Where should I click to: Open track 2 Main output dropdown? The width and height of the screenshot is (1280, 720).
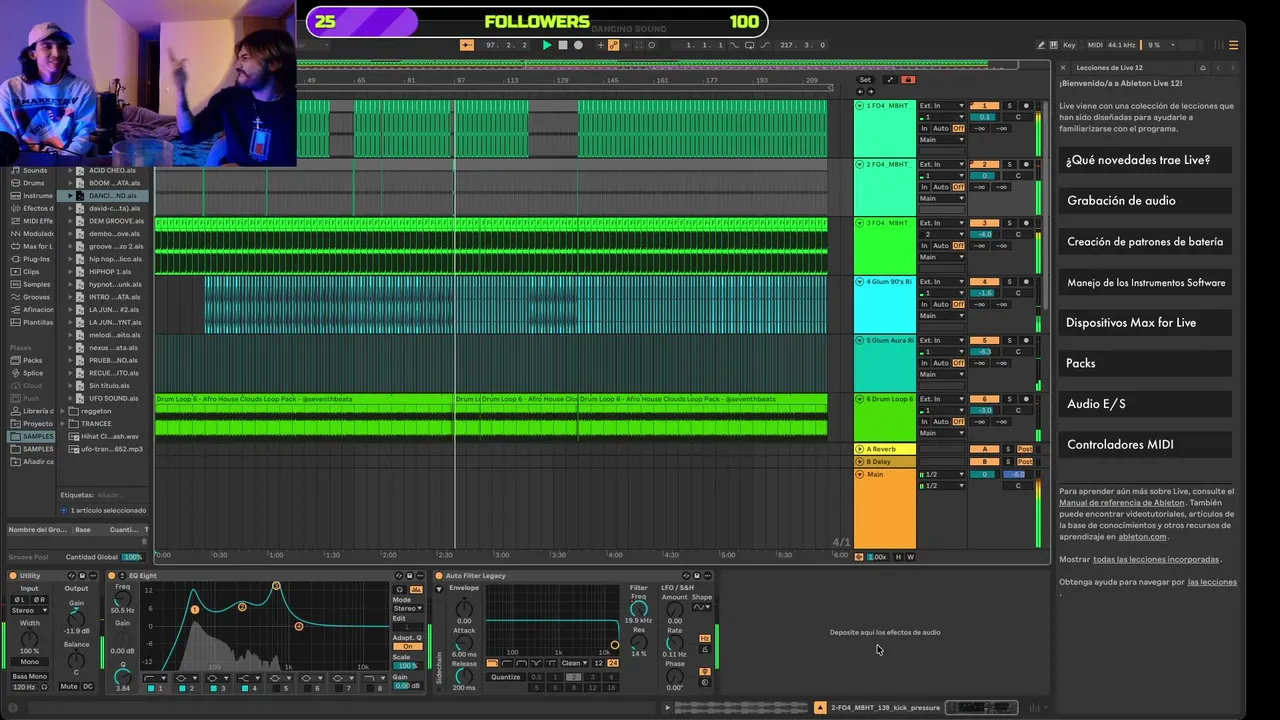click(942, 198)
